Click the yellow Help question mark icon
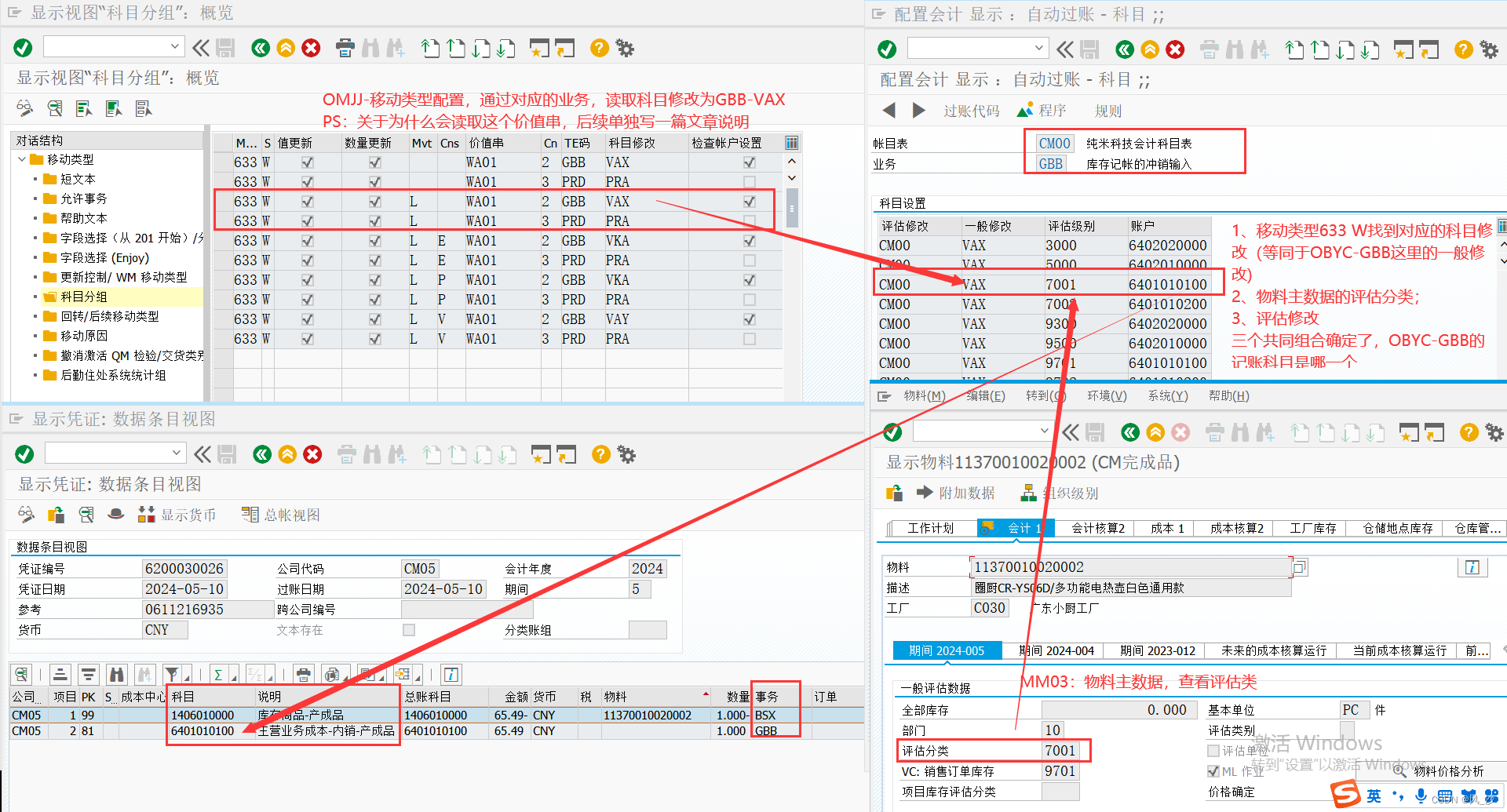This screenshot has height=812, width=1507. pyautogui.click(x=599, y=48)
